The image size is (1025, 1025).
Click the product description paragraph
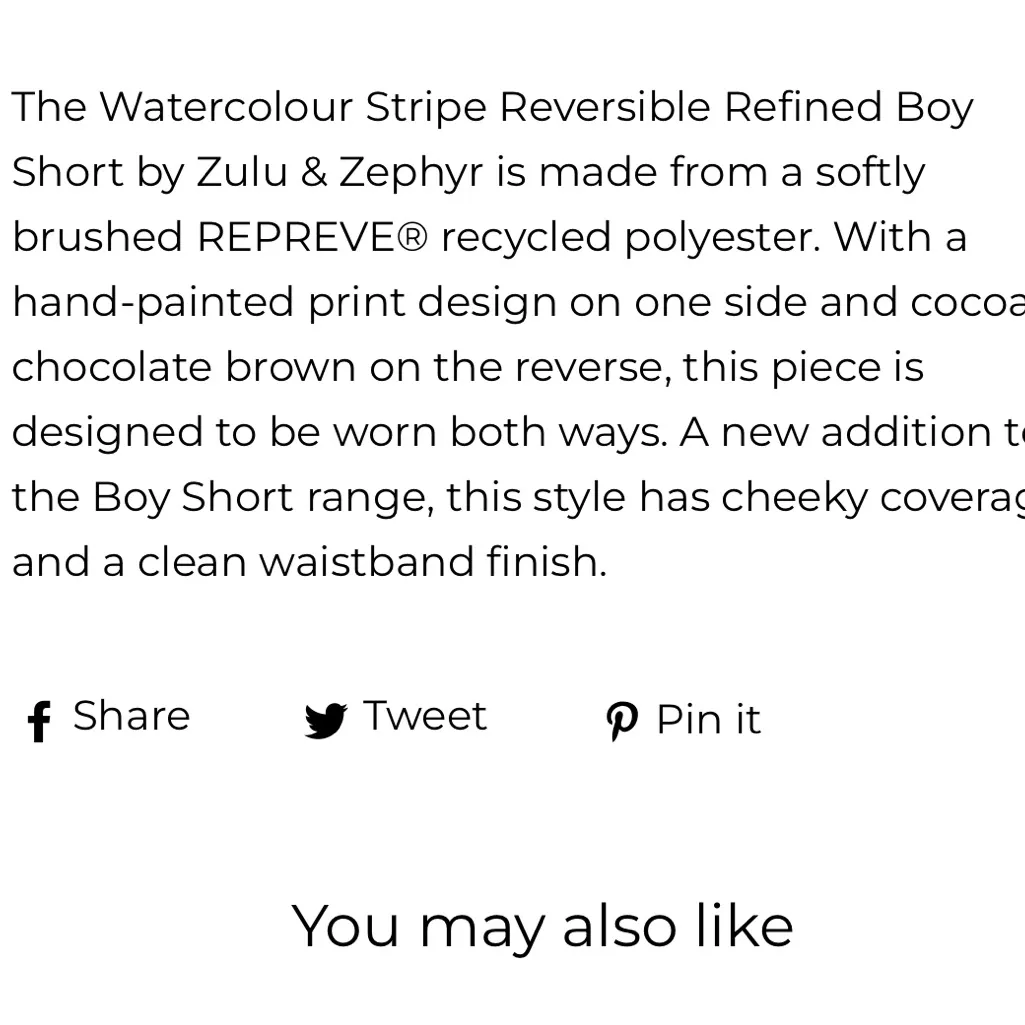(500, 330)
